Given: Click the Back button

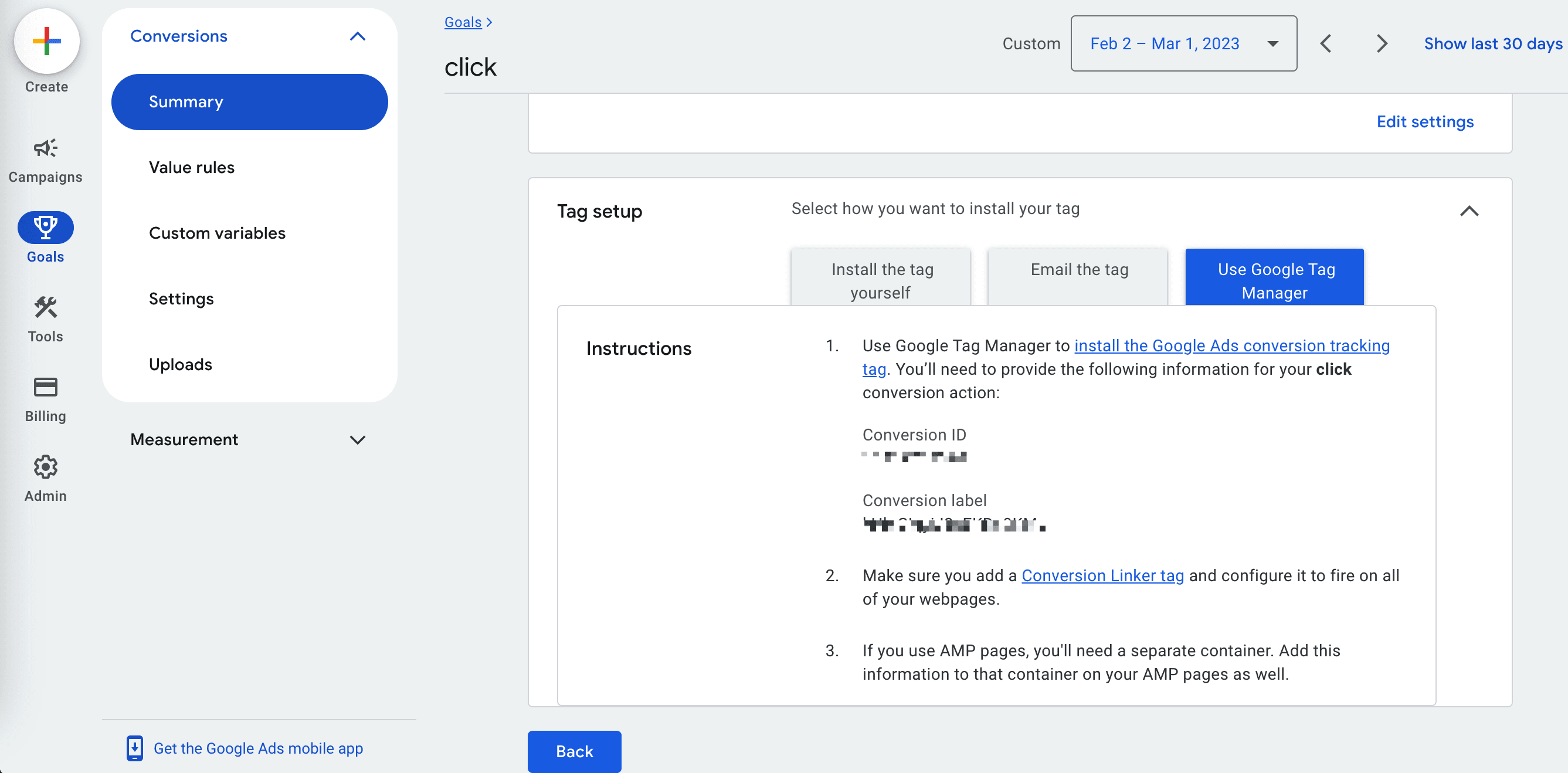Looking at the screenshot, I should [574, 751].
